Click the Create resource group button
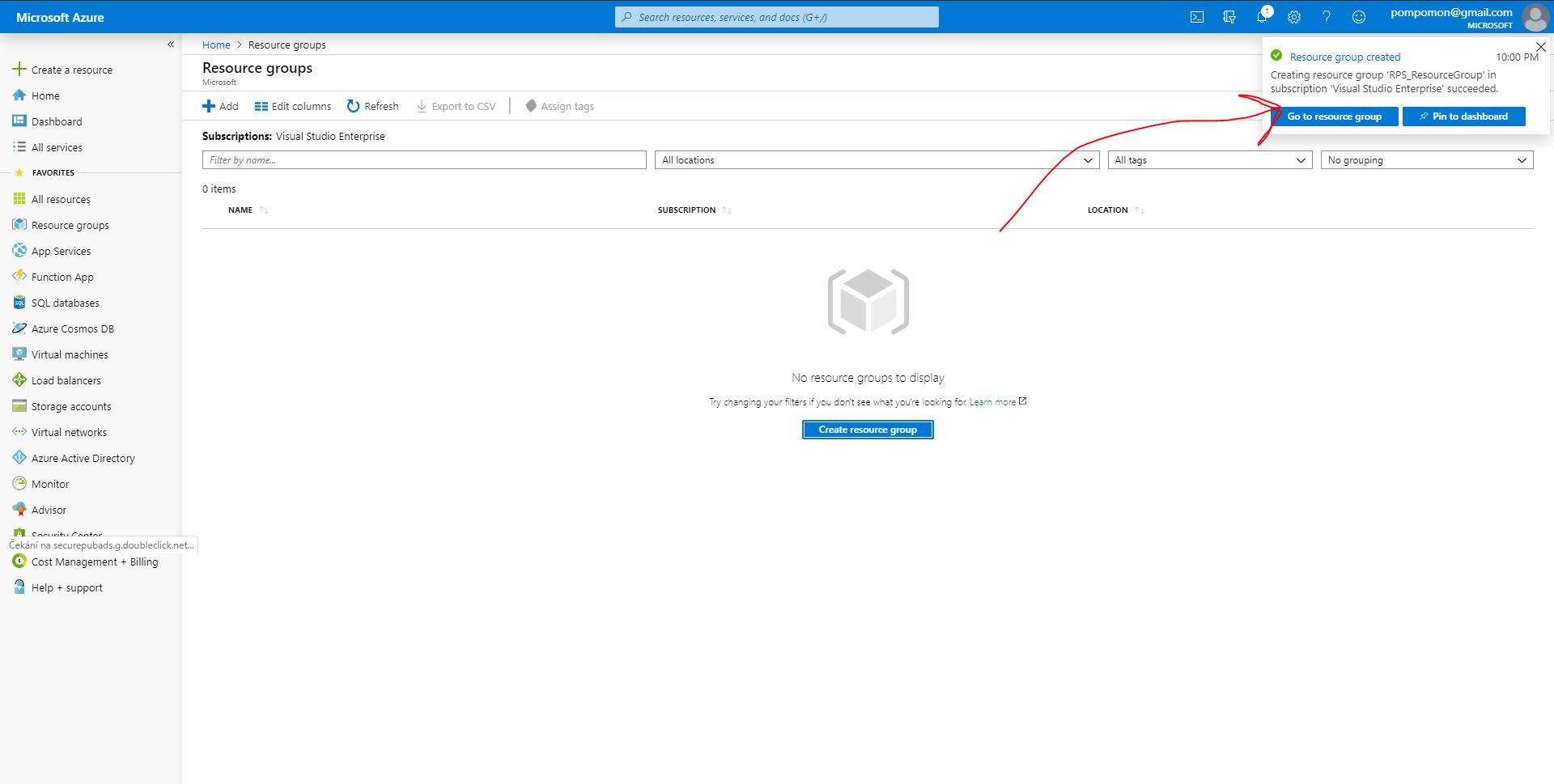 (868, 430)
